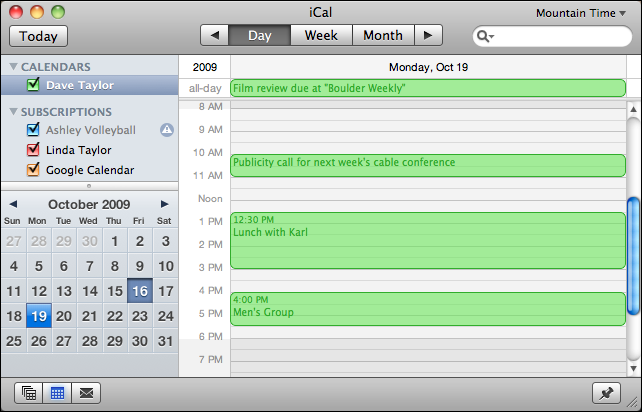The height and width of the screenshot is (412, 642).
Task: Toggle the Linda Taylor calendar checkbox
Action: [x=33, y=150]
